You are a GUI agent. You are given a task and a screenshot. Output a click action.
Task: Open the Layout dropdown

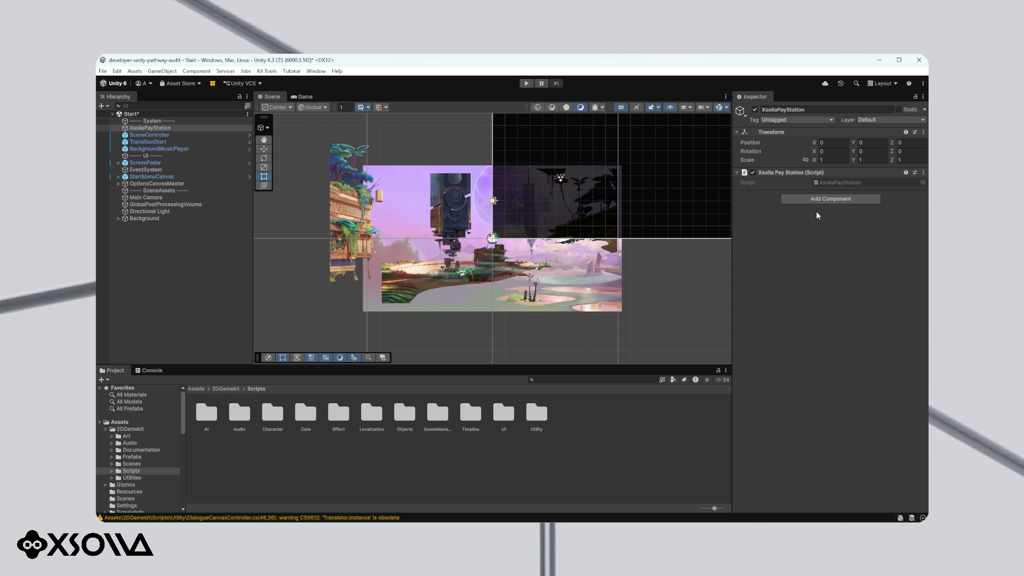pyautogui.click(x=882, y=84)
